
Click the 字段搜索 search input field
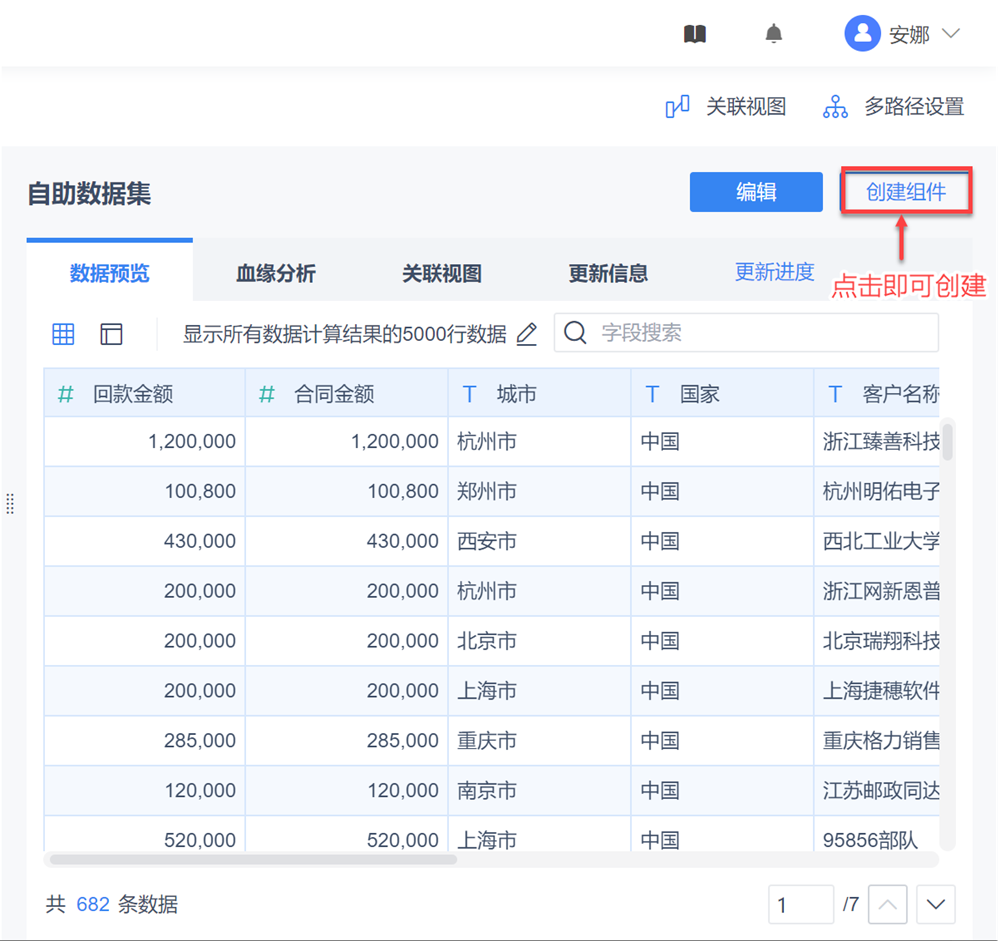click(760, 333)
